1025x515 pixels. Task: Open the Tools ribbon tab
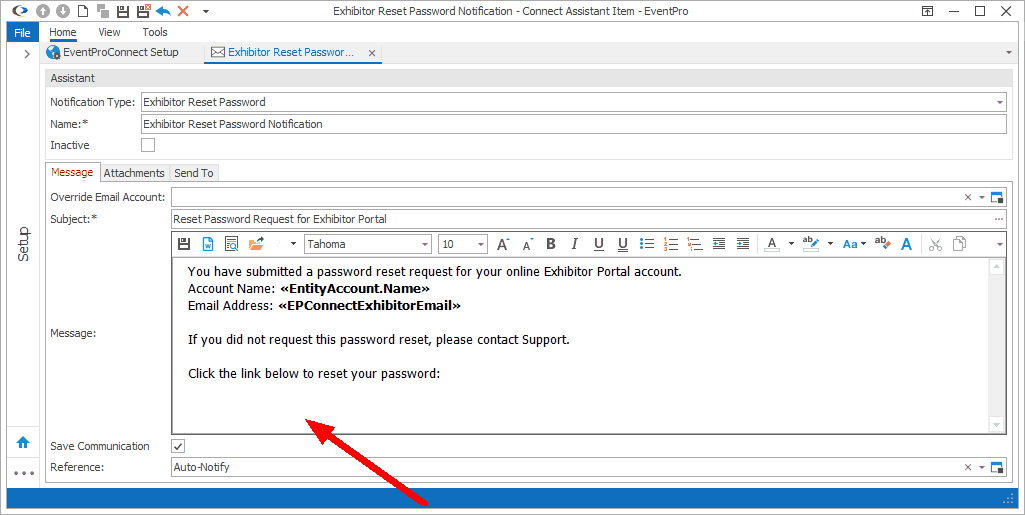click(155, 32)
